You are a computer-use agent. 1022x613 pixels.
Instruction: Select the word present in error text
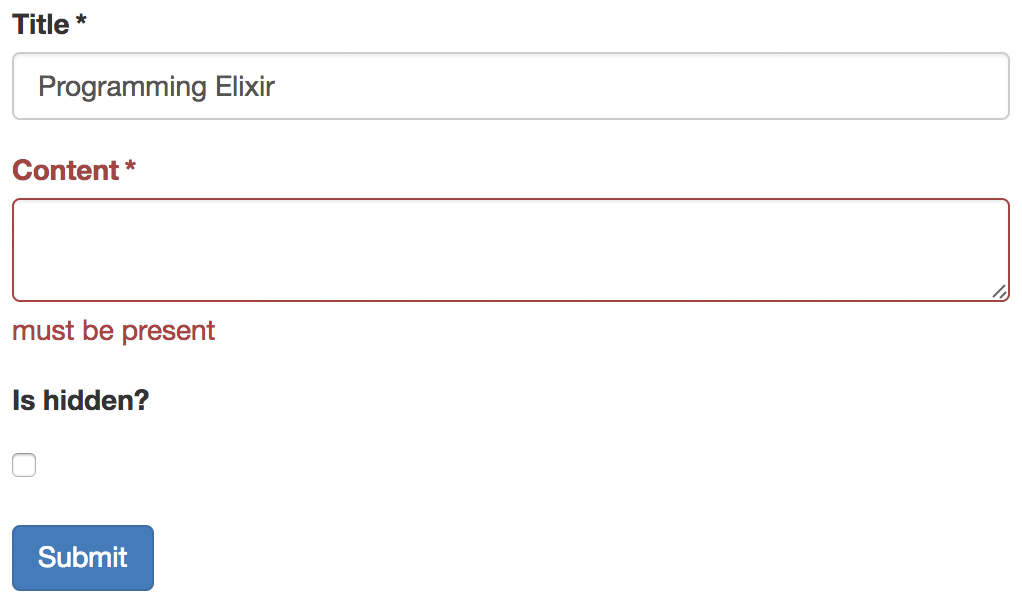pos(168,332)
